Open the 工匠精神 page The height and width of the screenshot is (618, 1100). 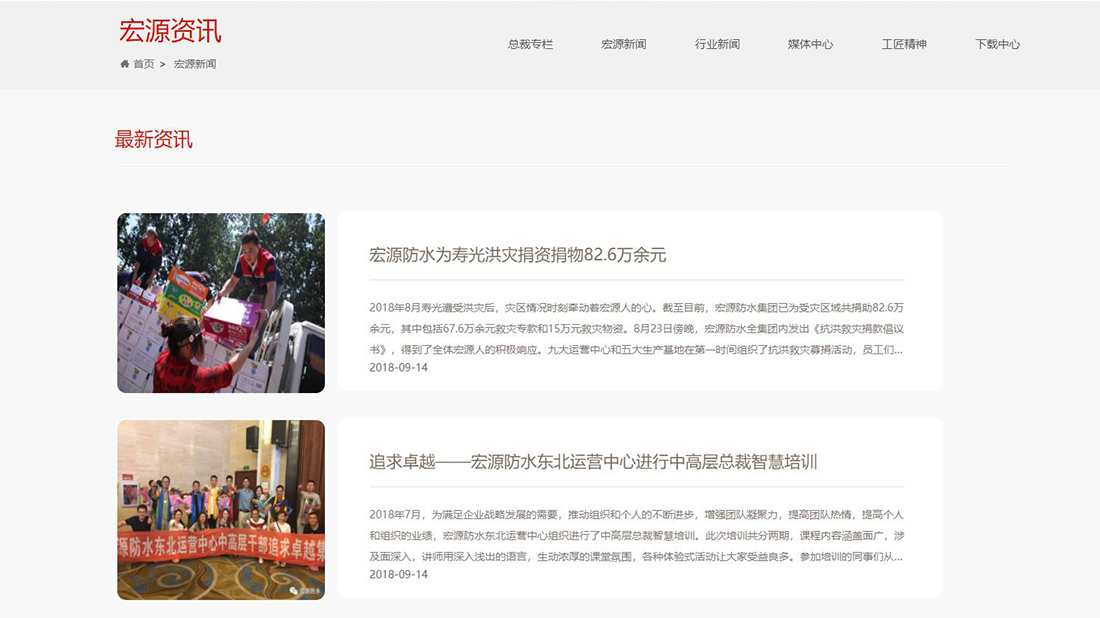[x=904, y=43]
